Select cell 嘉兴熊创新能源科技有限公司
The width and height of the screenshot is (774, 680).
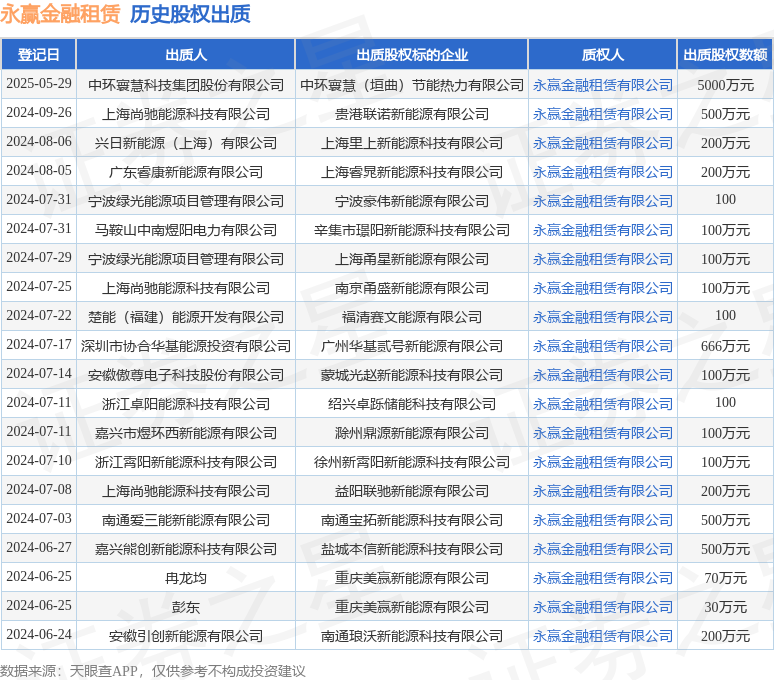tap(186, 549)
